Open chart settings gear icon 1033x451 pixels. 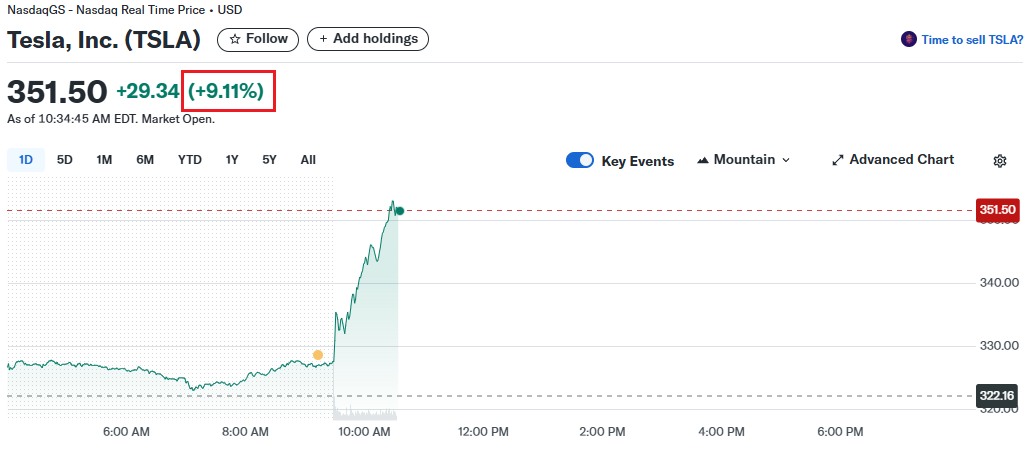[999, 161]
